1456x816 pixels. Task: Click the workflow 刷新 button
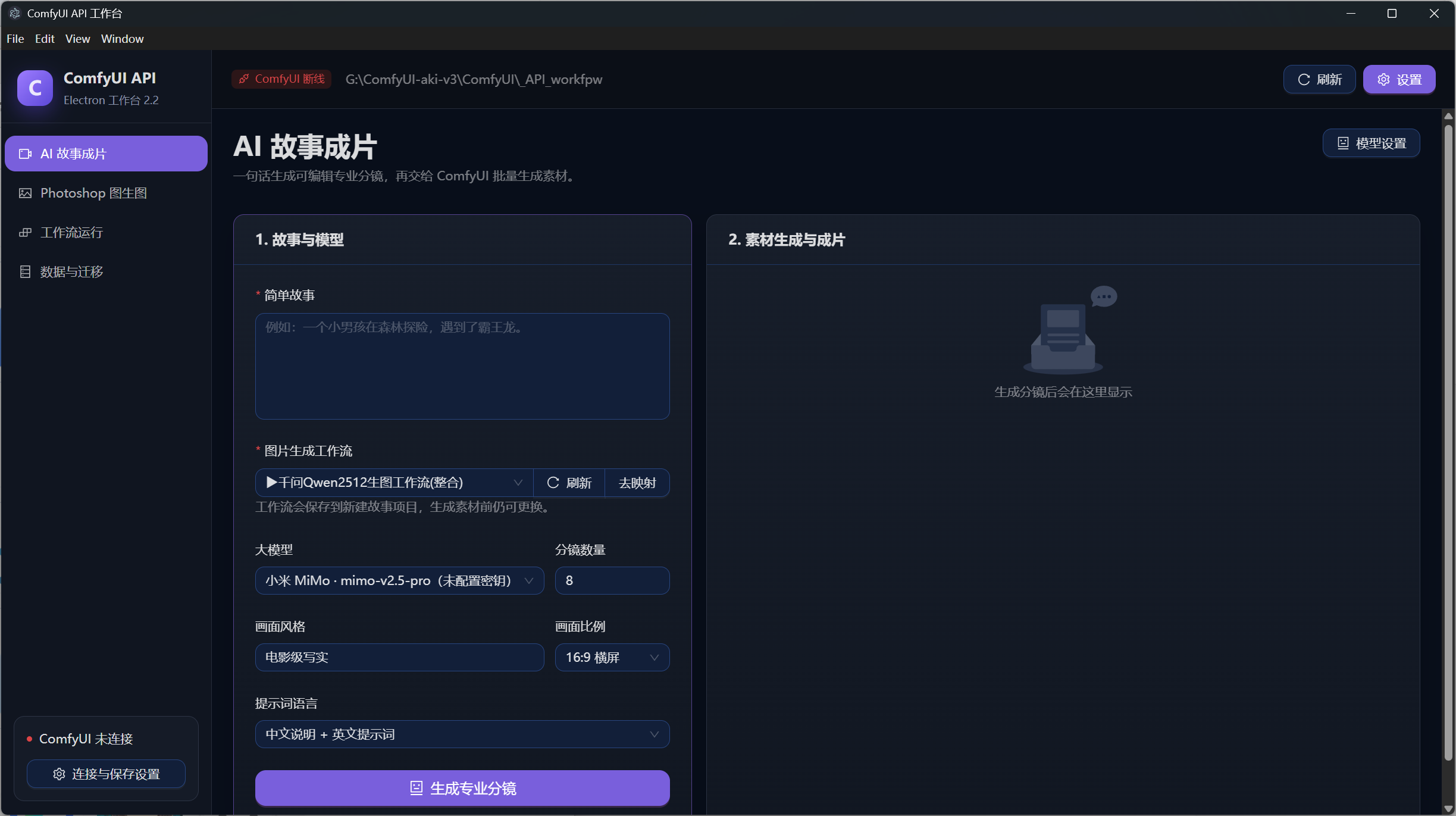click(x=569, y=483)
